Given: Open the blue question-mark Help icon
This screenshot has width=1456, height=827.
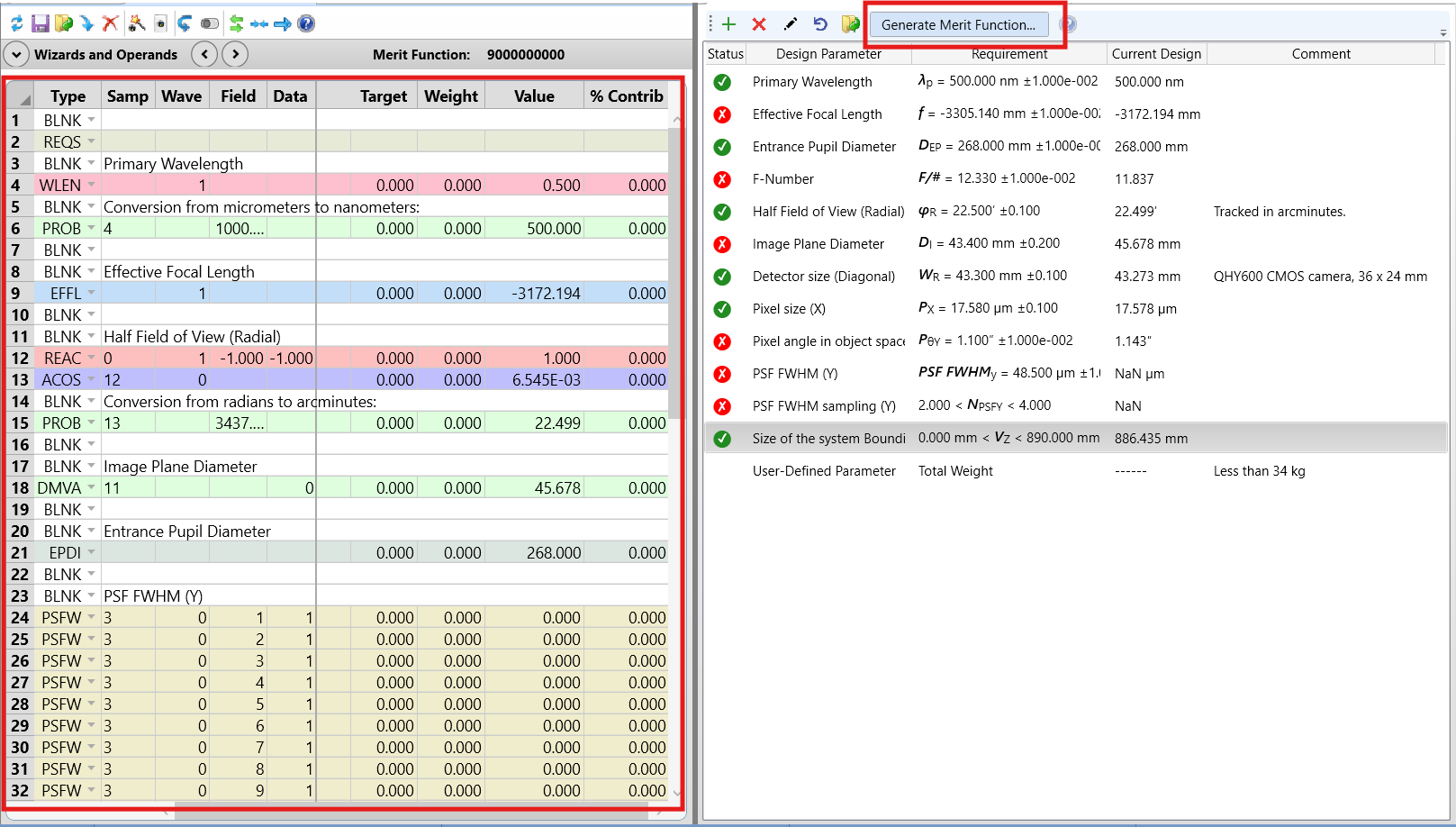Looking at the screenshot, I should [306, 23].
